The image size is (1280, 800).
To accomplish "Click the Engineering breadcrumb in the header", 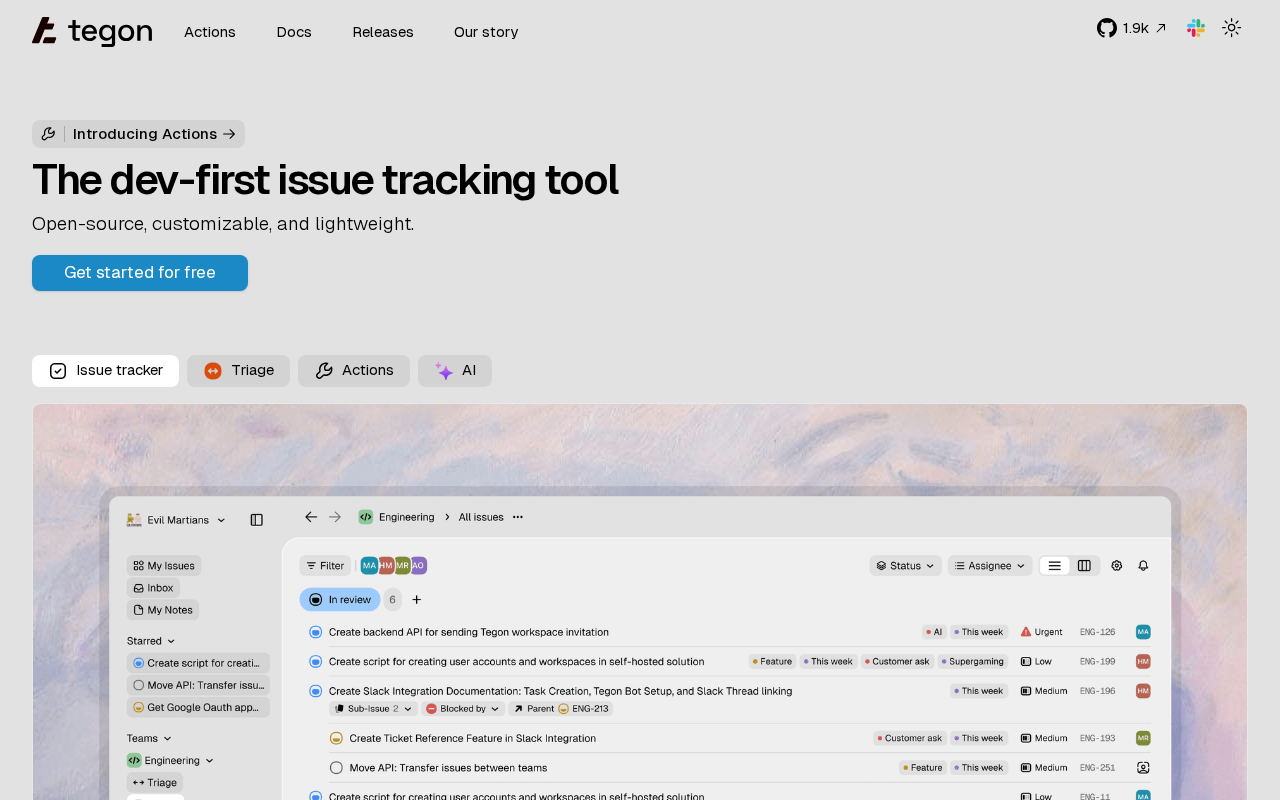I will tap(396, 517).
